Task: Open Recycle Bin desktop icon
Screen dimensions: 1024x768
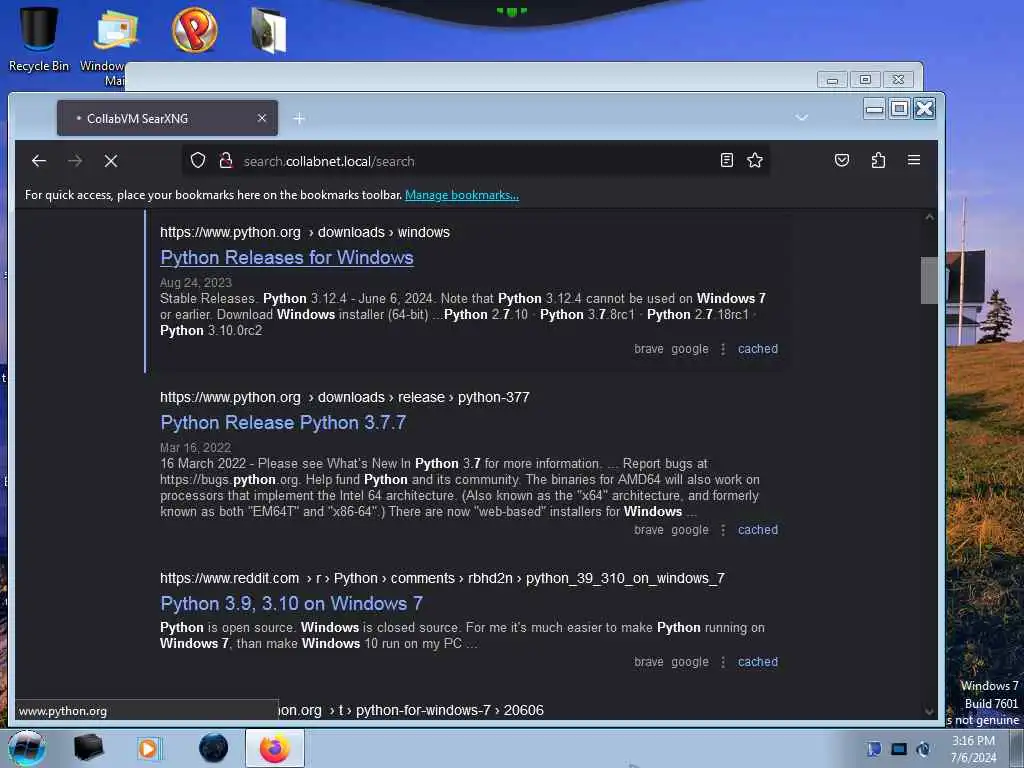Action: 39,38
